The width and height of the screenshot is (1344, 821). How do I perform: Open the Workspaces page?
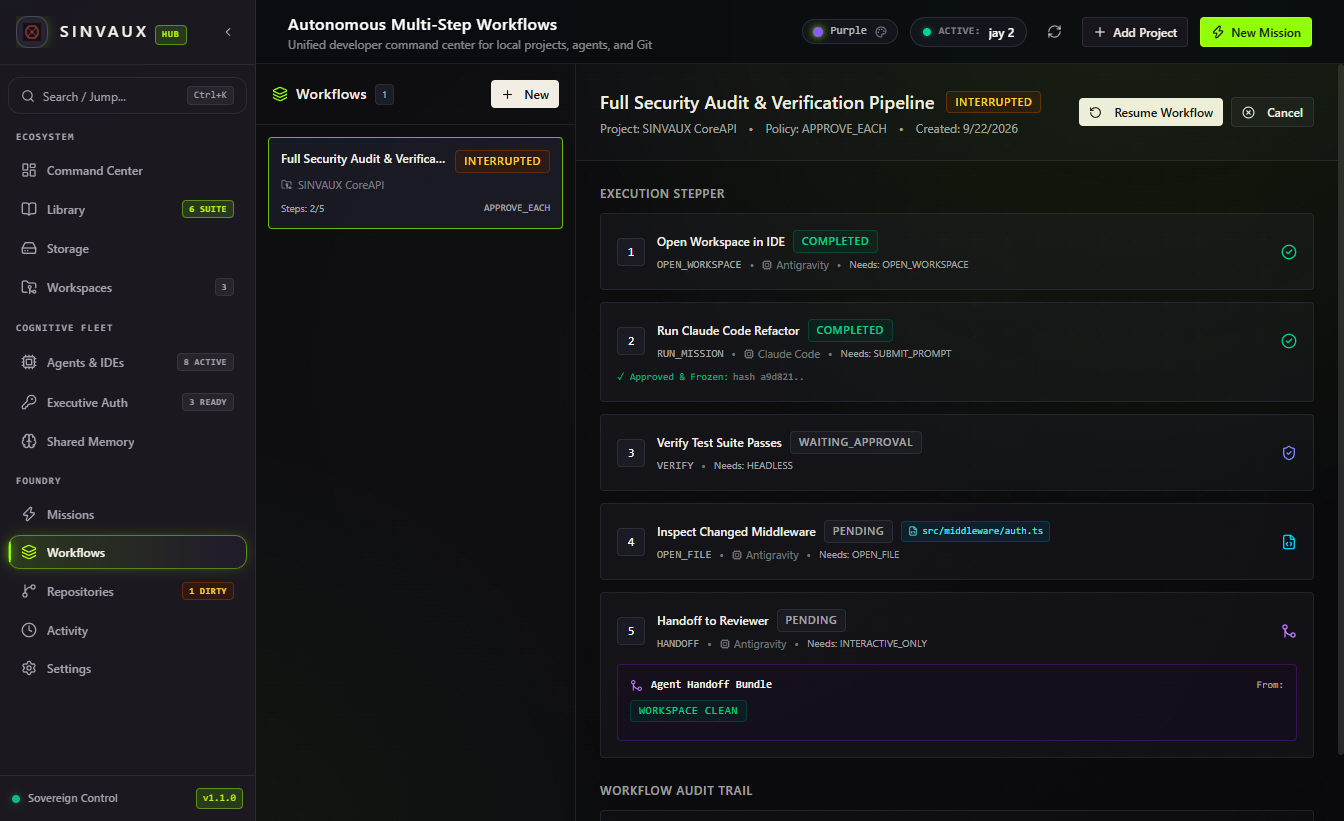[127, 288]
